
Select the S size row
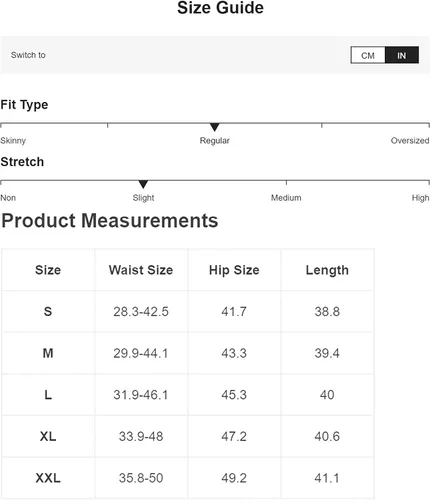click(188, 312)
